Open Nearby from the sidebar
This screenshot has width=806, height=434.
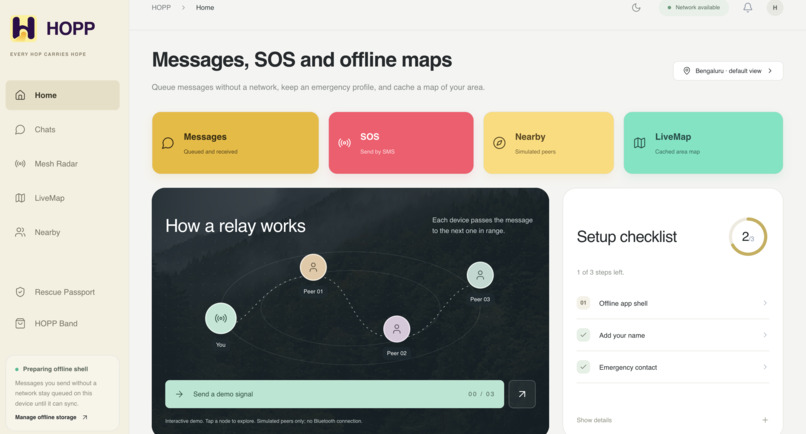click(62, 232)
